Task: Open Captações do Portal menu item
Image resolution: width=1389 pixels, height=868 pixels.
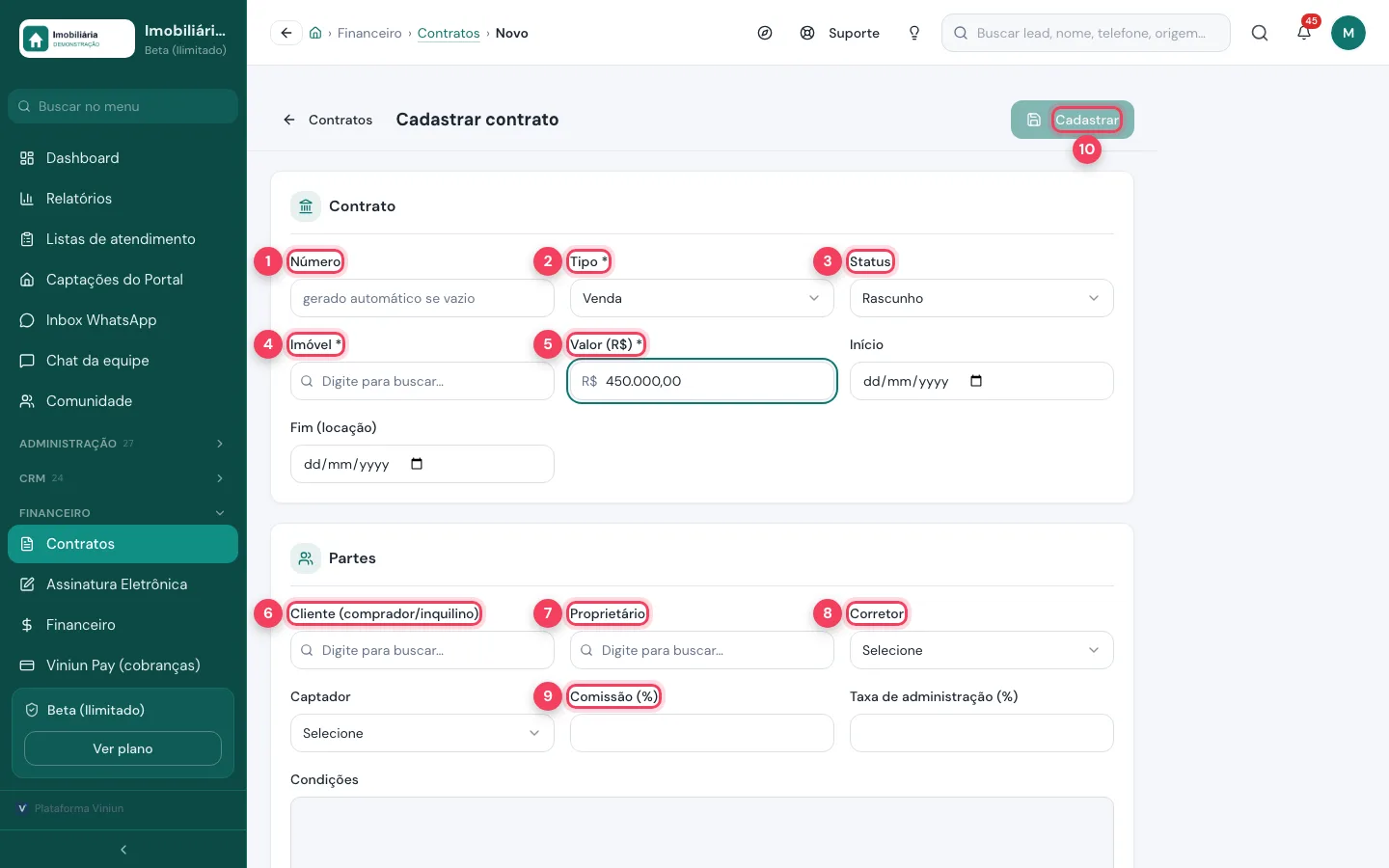Action: tap(123, 280)
